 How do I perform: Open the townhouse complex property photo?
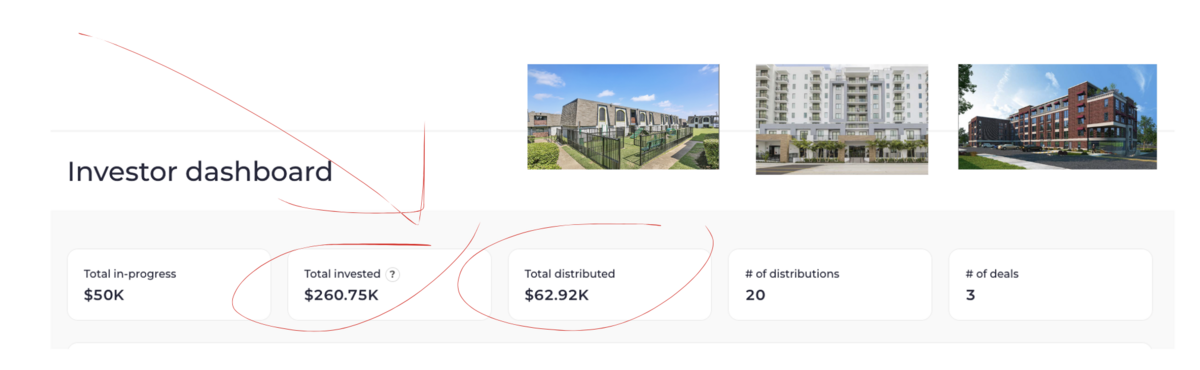tap(623, 116)
